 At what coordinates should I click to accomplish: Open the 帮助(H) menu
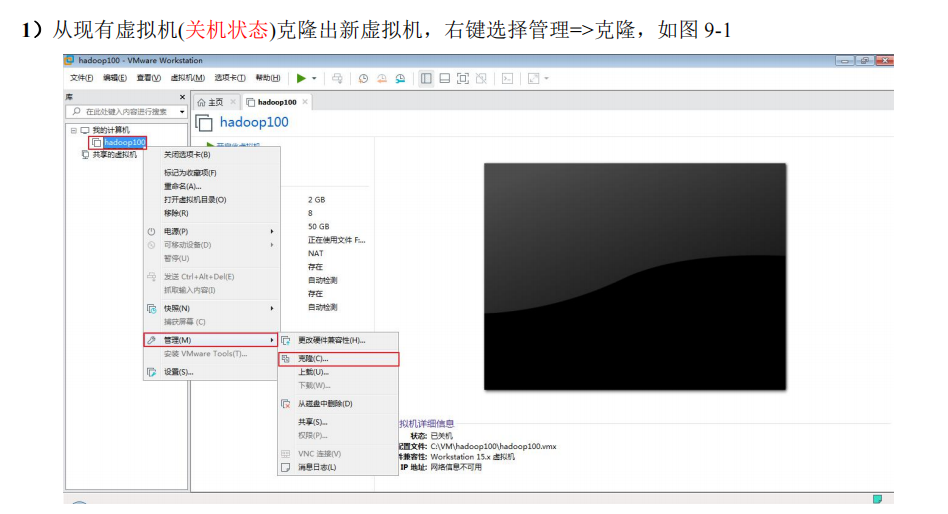268,78
